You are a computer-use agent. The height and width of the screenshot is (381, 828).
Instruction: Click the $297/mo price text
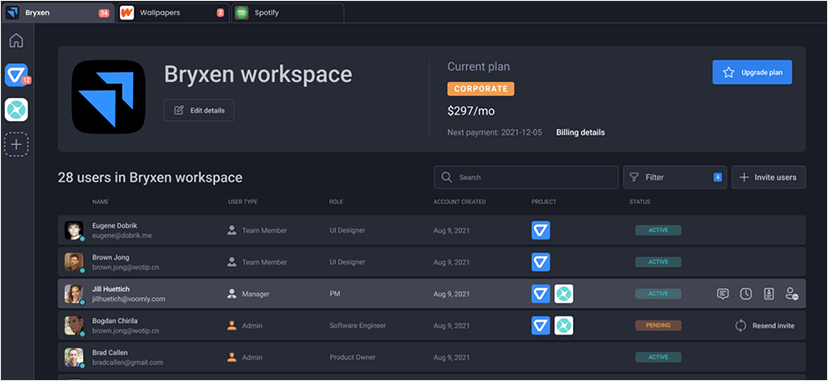click(471, 111)
